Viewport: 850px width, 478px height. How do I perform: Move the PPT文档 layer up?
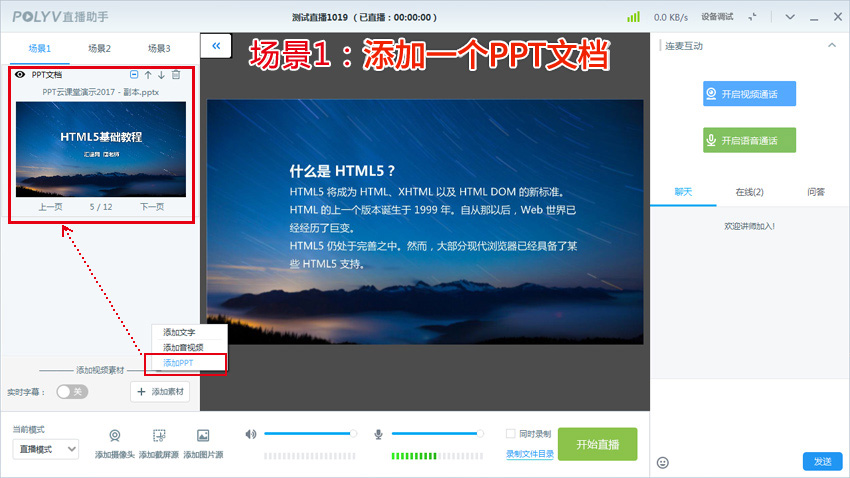pos(148,75)
